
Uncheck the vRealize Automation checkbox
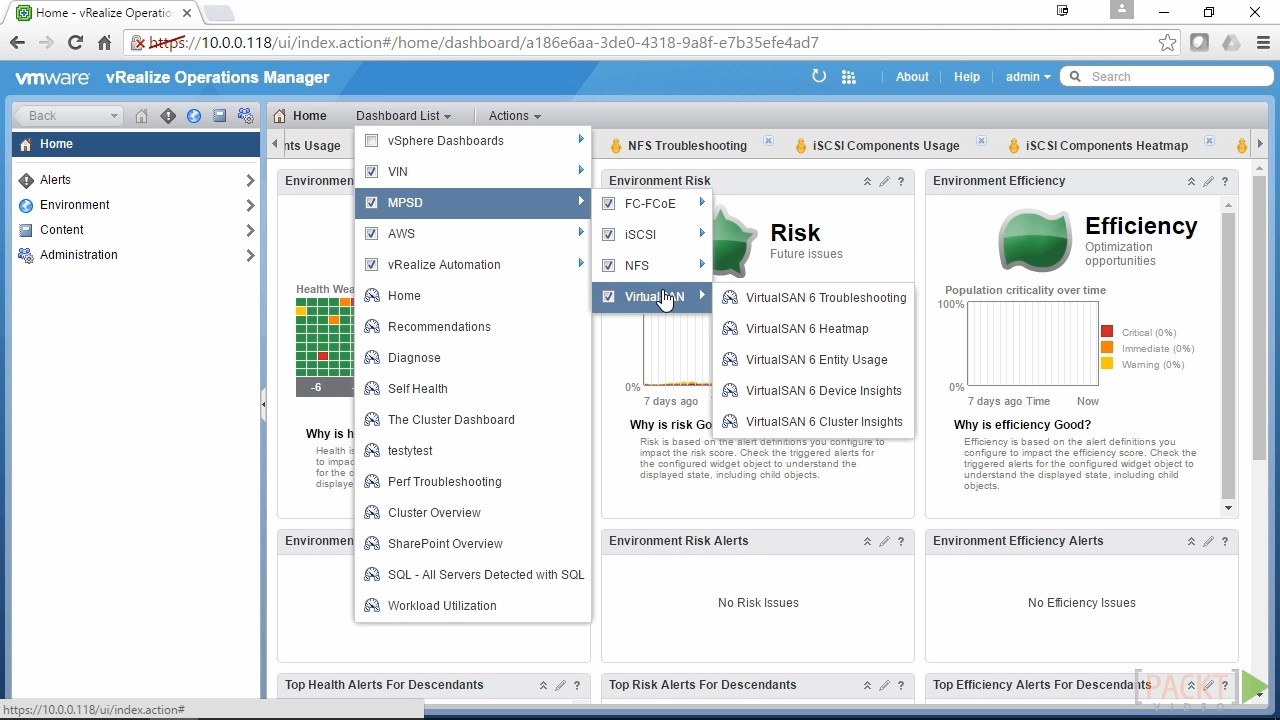point(371,265)
